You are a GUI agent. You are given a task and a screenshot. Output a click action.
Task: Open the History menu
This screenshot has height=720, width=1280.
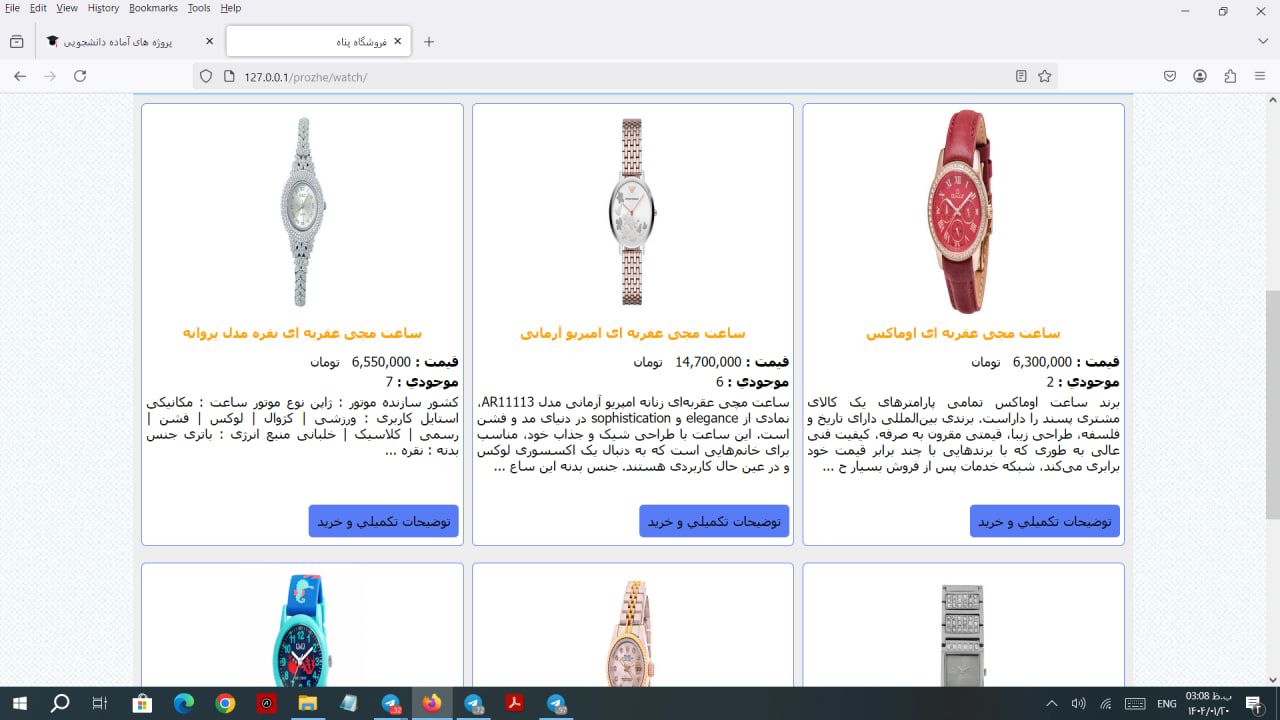[103, 8]
